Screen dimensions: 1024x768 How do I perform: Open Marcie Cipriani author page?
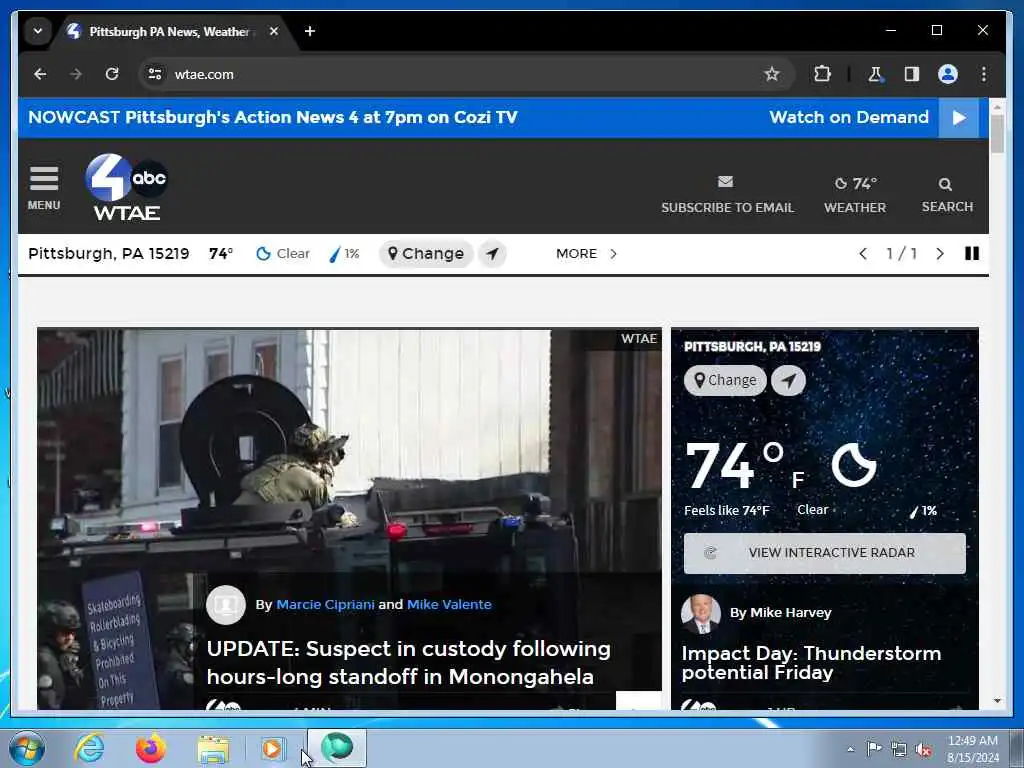pos(325,604)
